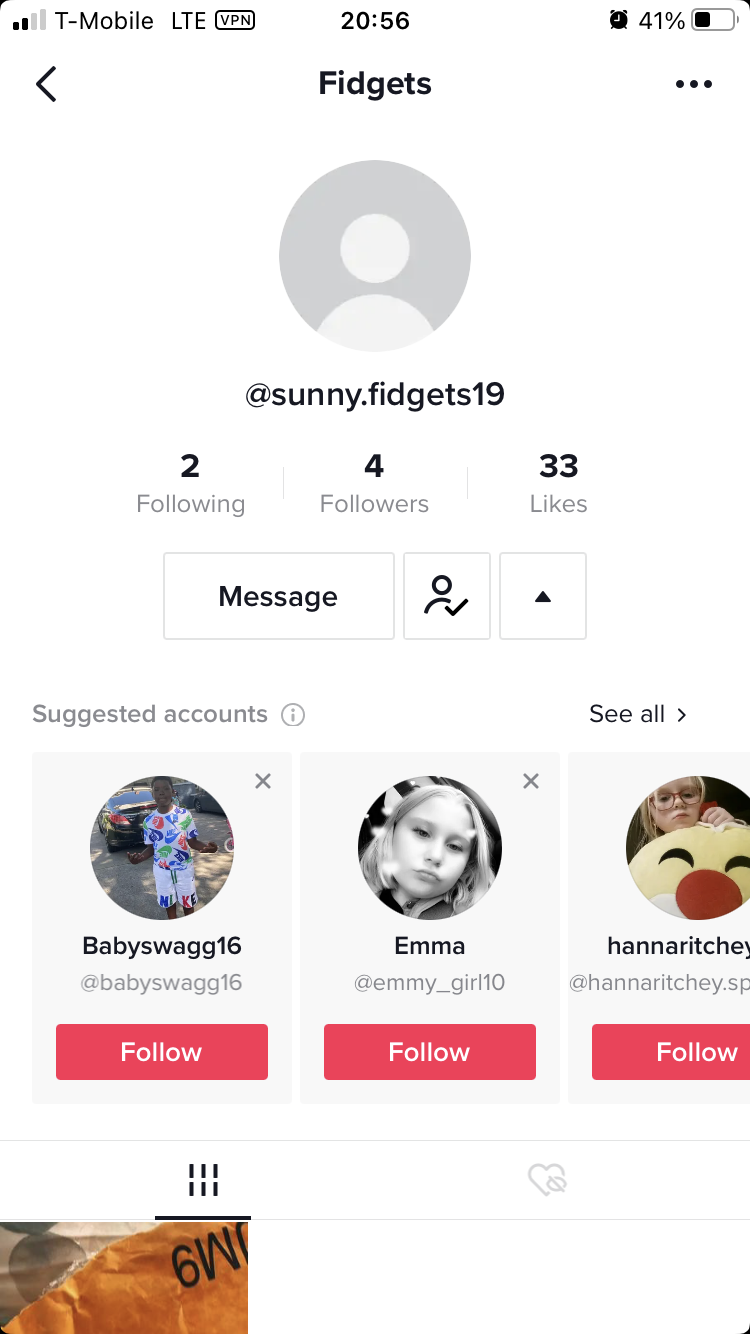Follow the hannaritchey account
Image resolution: width=750 pixels, height=1334 pixels.
(x=671, y=1052)
